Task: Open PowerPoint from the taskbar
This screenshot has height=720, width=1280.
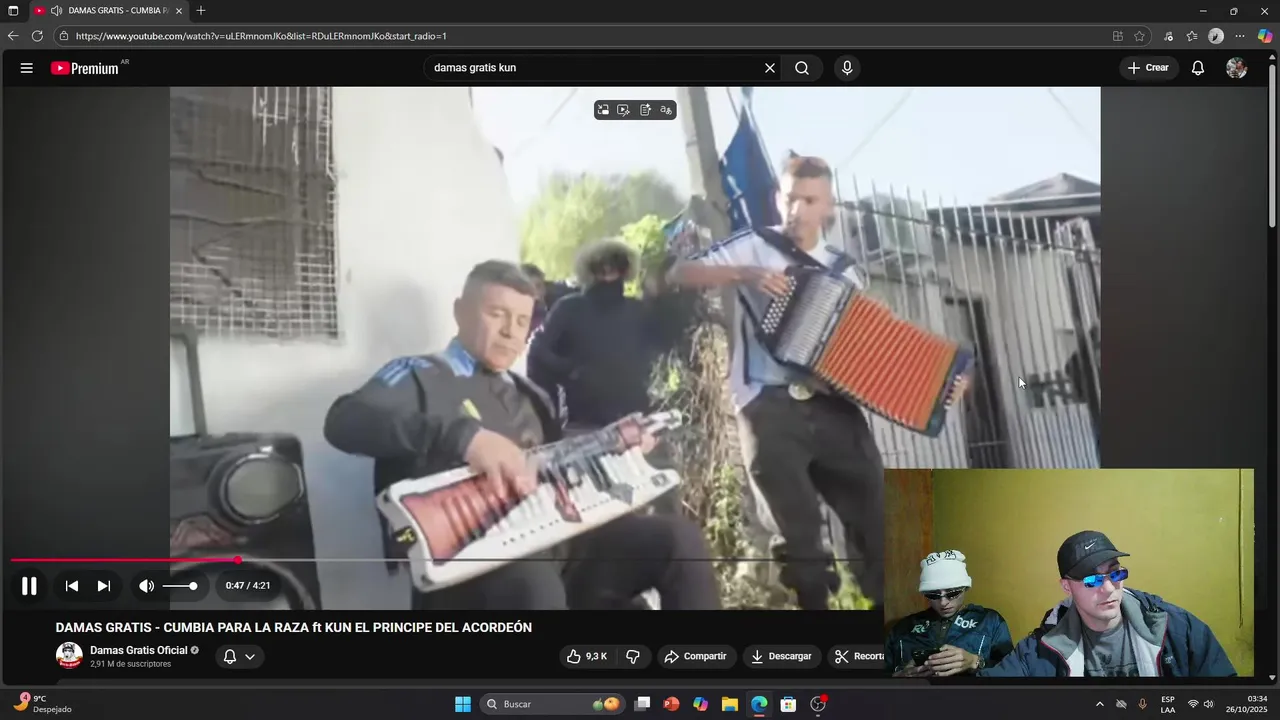Action: click(x=671, y=704)
